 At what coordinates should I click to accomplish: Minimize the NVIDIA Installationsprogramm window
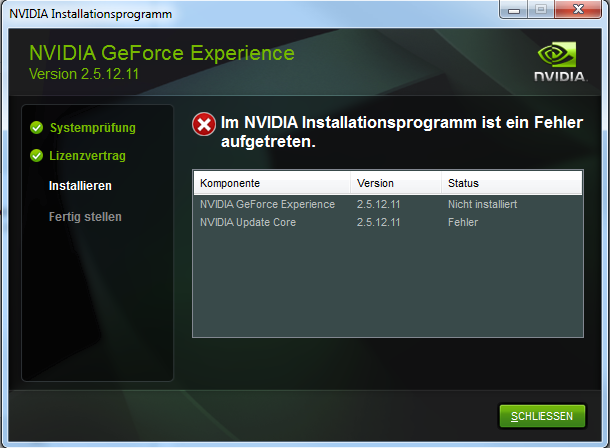(514, 9)
